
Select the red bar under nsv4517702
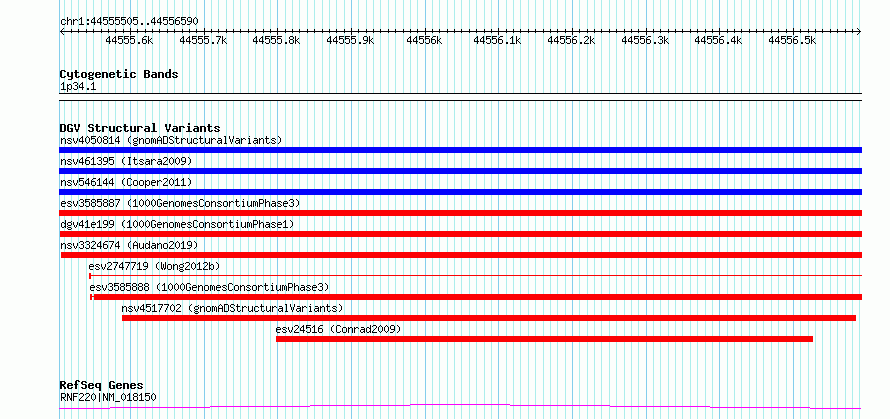point(489,318)
